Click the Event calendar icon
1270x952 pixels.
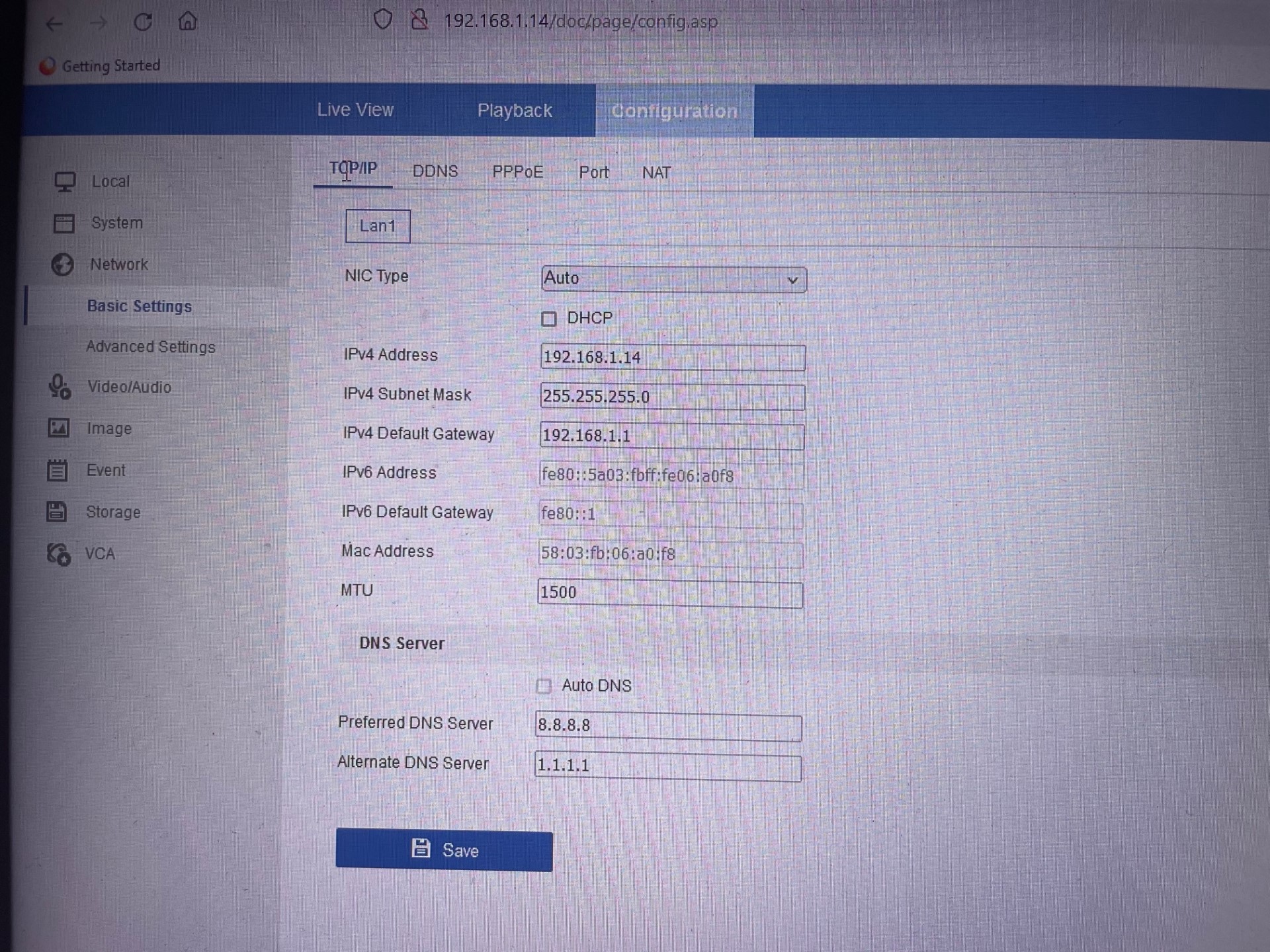(58, 471)
